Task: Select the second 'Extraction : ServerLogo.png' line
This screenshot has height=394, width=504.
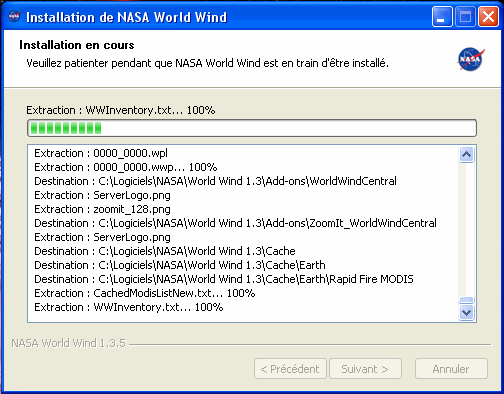Action: [102, 237]
